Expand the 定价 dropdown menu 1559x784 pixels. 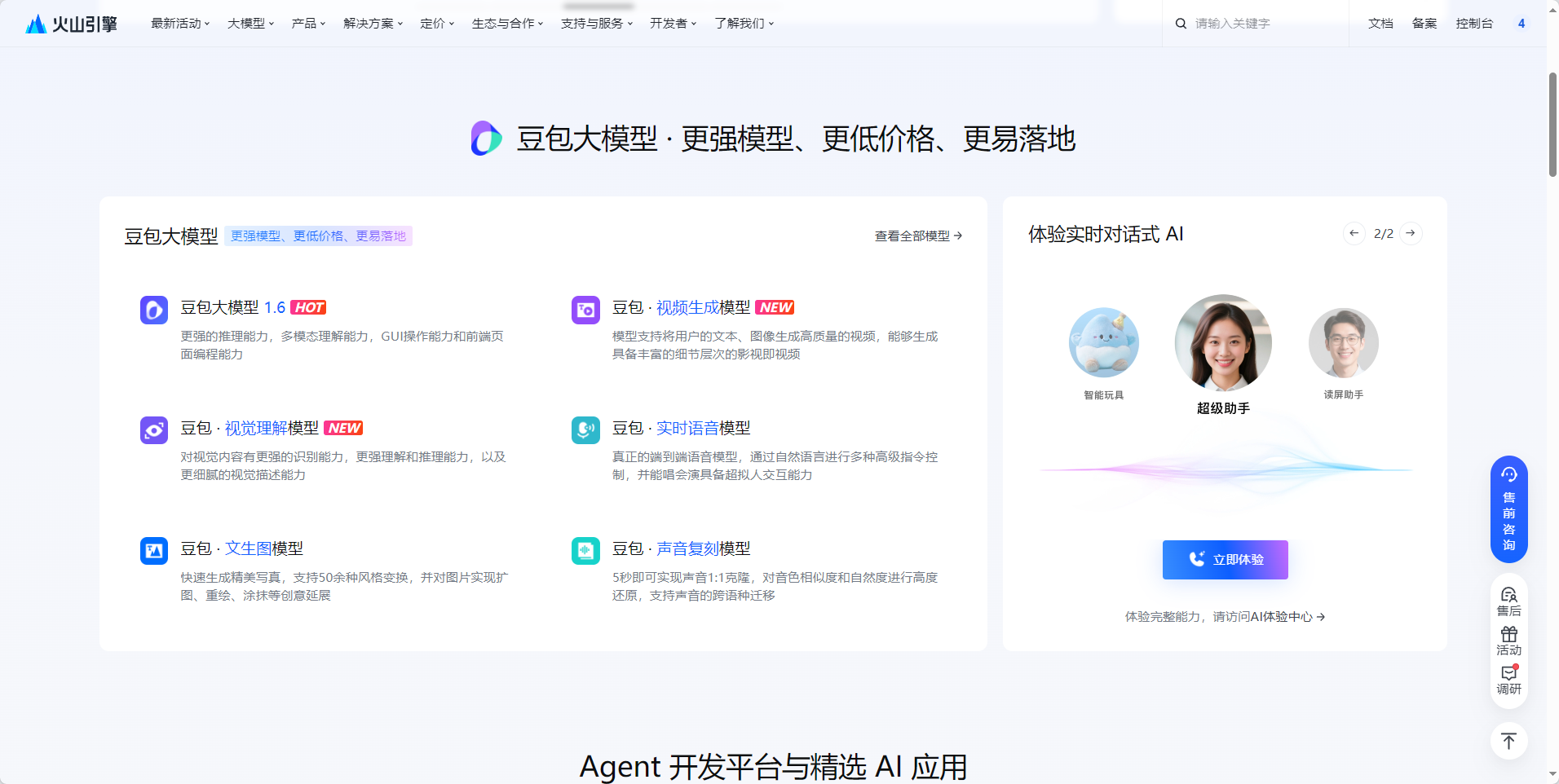(x=437, y=24)
